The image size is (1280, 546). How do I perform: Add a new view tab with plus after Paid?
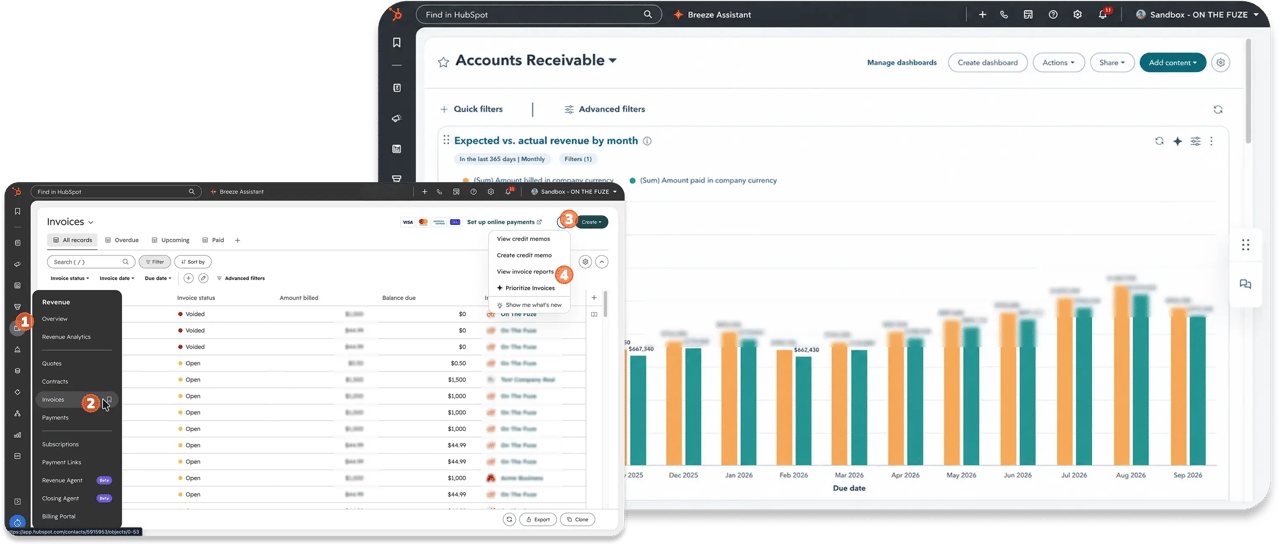pyautogui.click(x=237, y=240)
